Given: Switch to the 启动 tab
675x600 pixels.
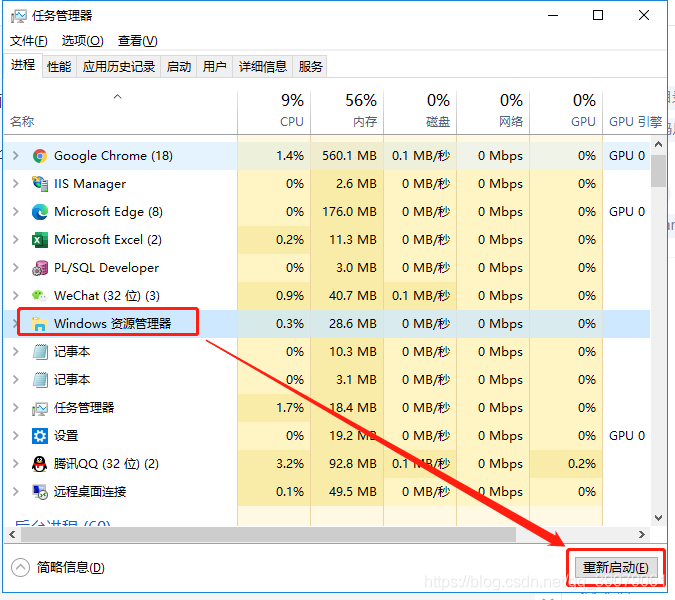Looking at the screenshot, I should [179, 67].
